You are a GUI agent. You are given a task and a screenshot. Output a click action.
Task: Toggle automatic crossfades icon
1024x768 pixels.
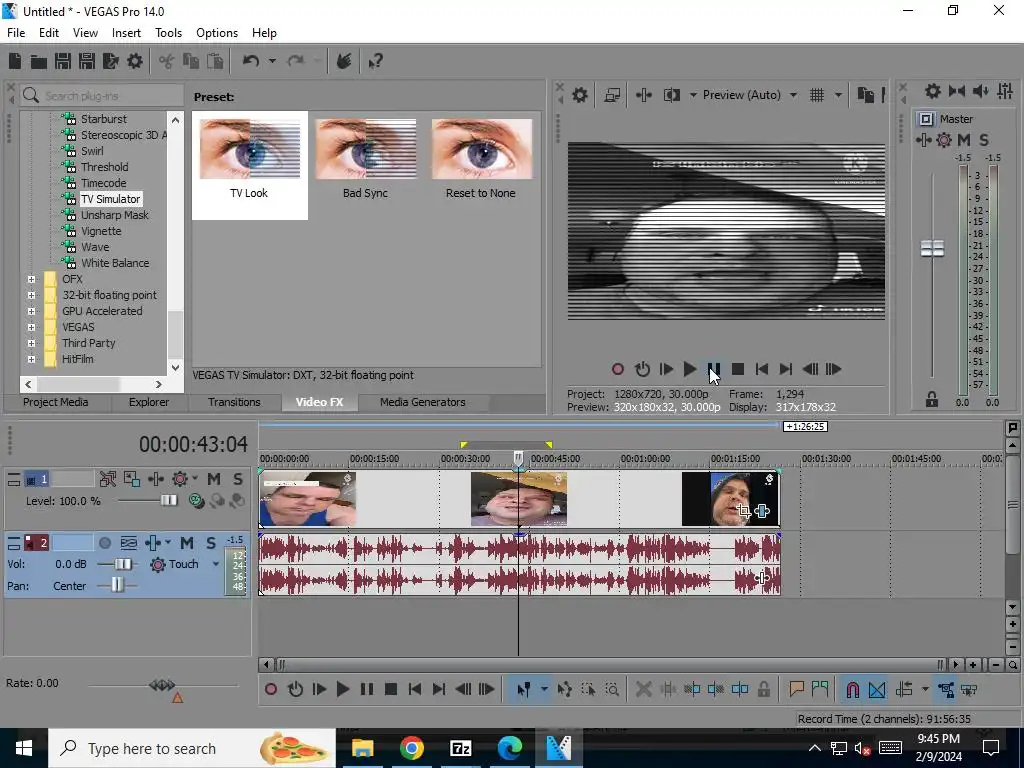pyautogui.click(x=877, y=689)
